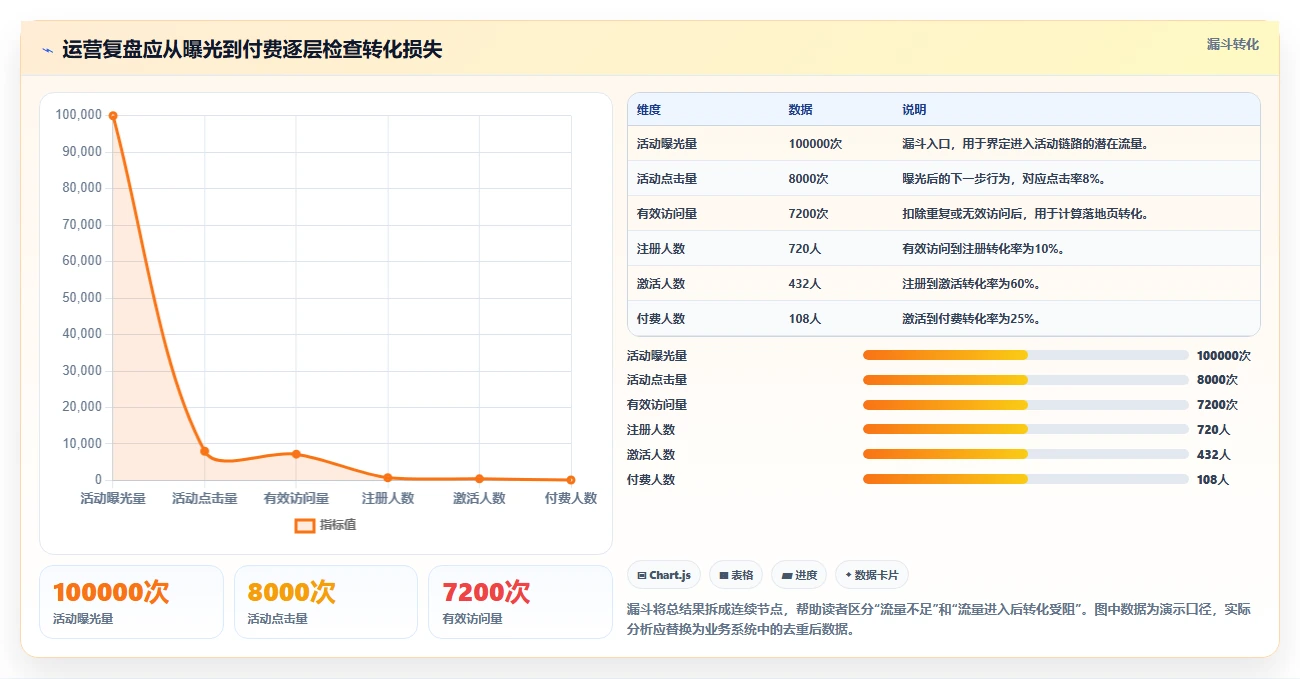The width and height of the screenshot is (1300, 679).
Task: Click description starting 扣除重复或无效访问后
Action: point(1027,214)
